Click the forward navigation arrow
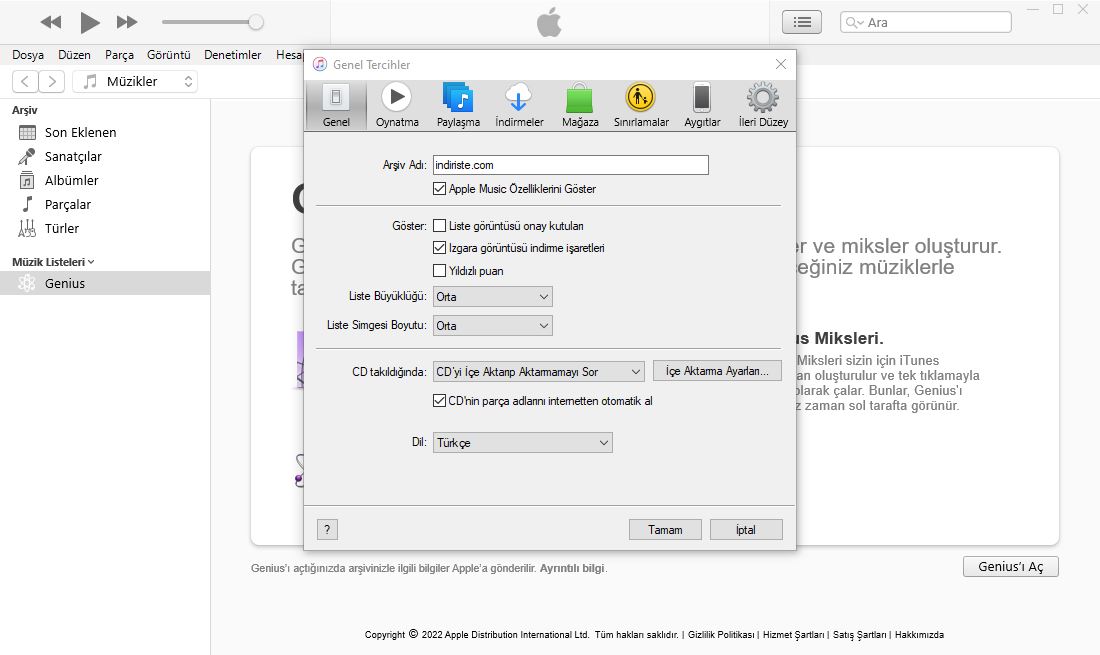1100x655 pixels. (x=52, y=81)
